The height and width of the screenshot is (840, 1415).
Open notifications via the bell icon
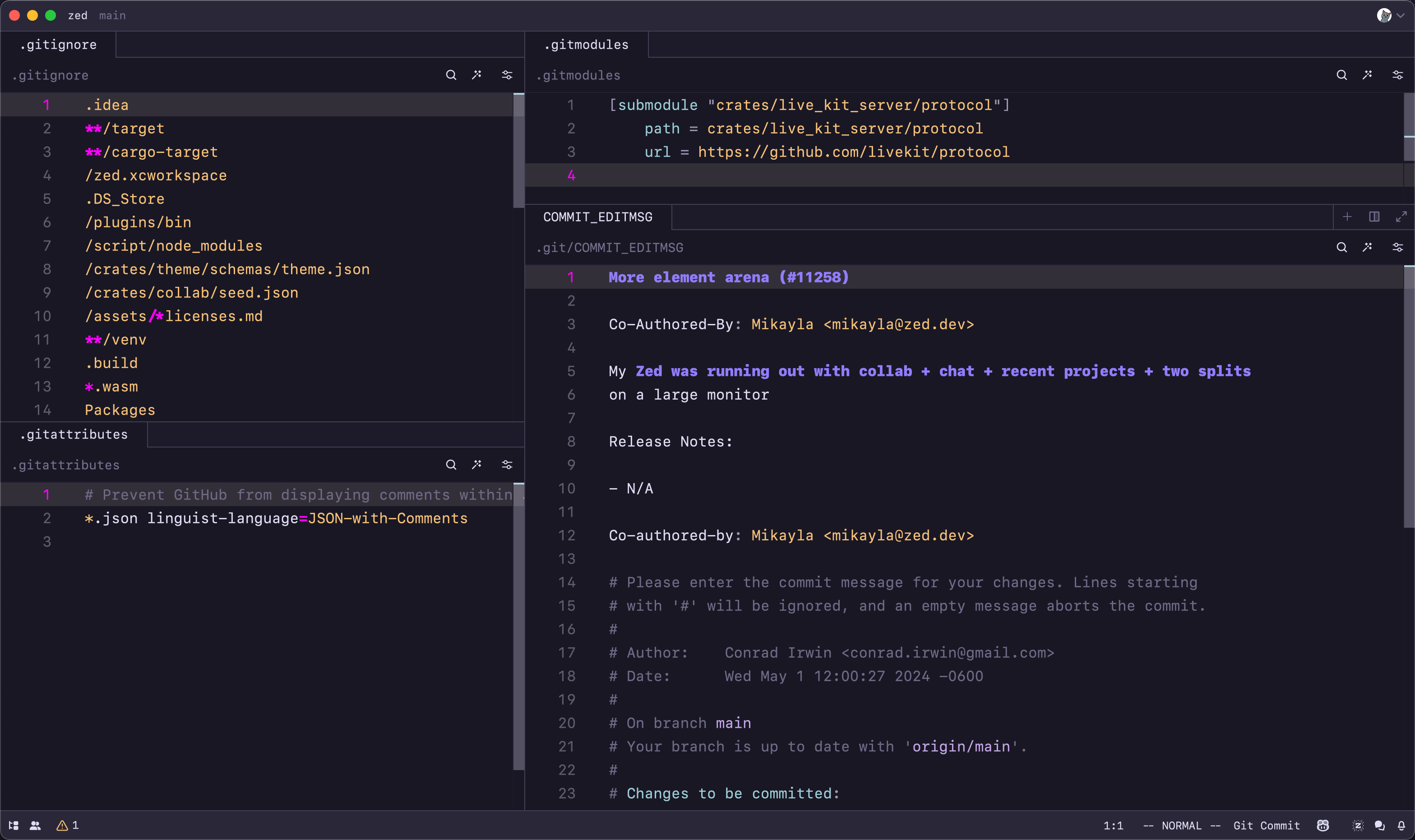pos(1402,825)
